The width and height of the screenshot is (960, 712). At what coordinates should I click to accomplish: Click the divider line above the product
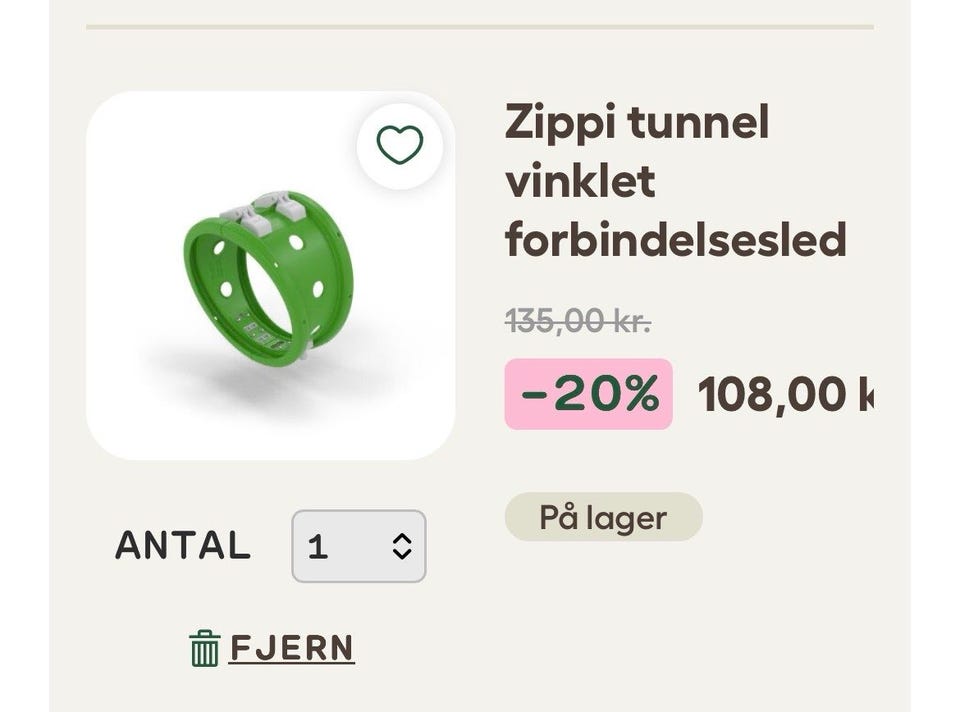click(480, 27)
